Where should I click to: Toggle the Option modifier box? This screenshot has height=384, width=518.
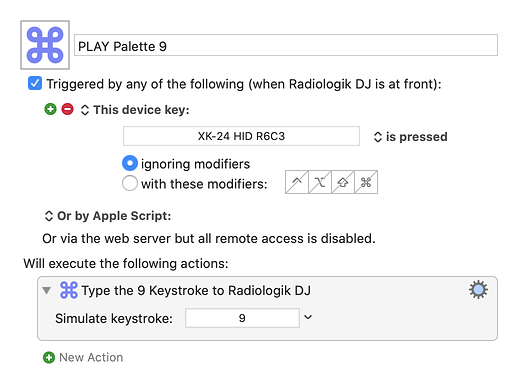click(320, 182)
